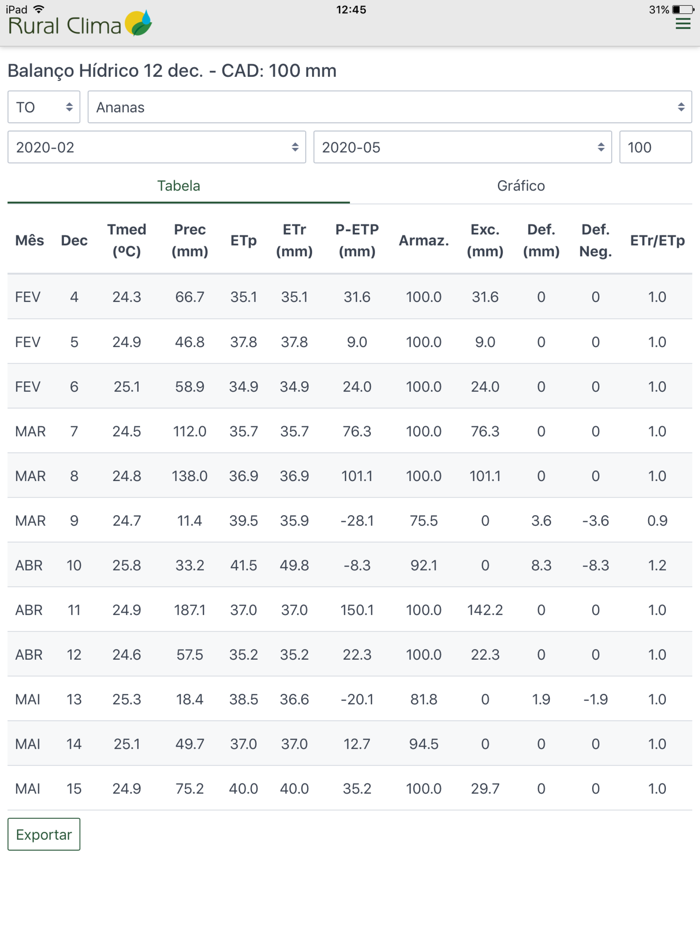This screenshot has width=700, height=934.
Task: Click the Rural Clima logo
Action: (x=80, y=25)
